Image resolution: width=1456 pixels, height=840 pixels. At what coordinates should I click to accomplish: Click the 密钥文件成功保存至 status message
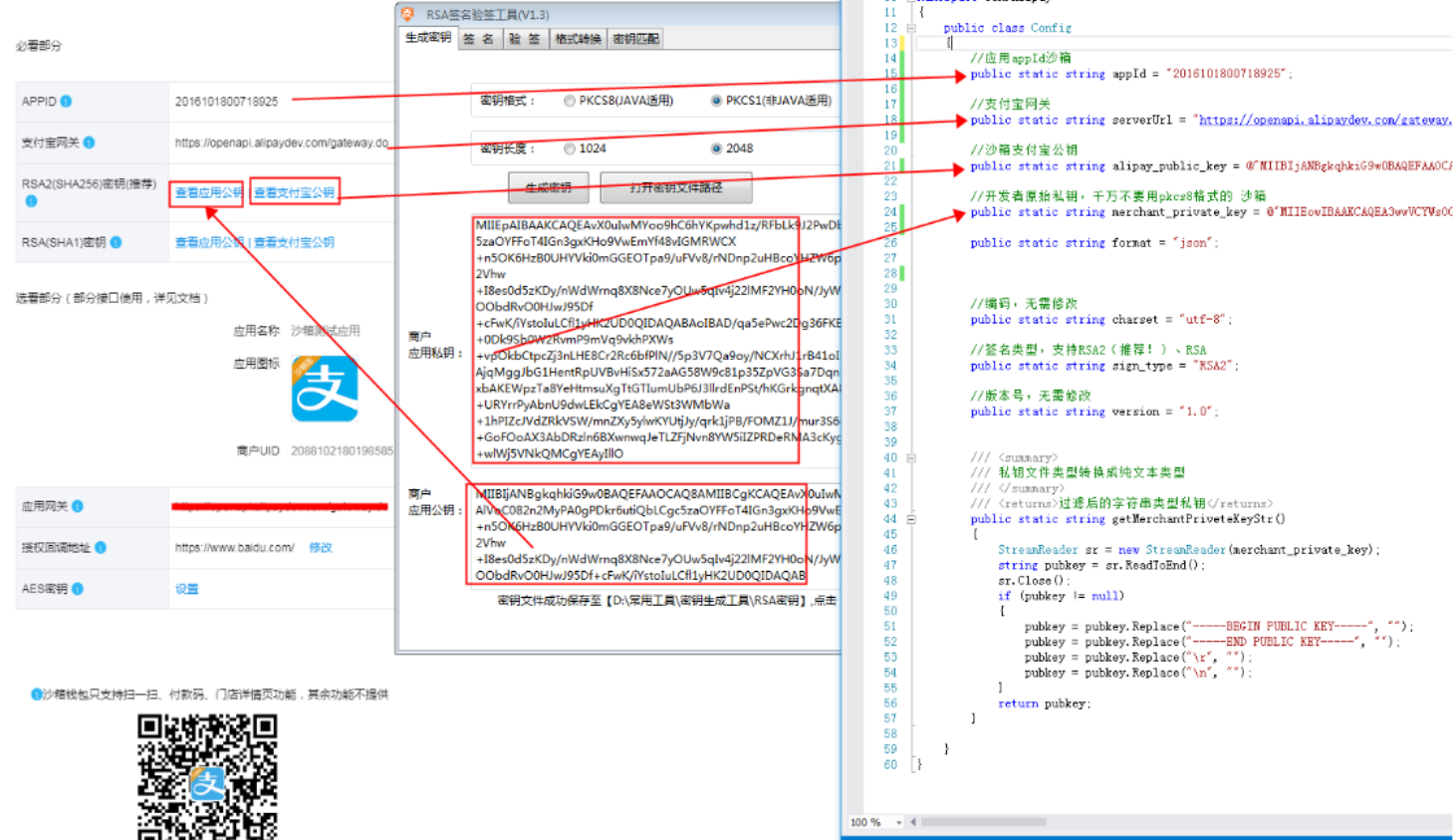coord(666,601)
